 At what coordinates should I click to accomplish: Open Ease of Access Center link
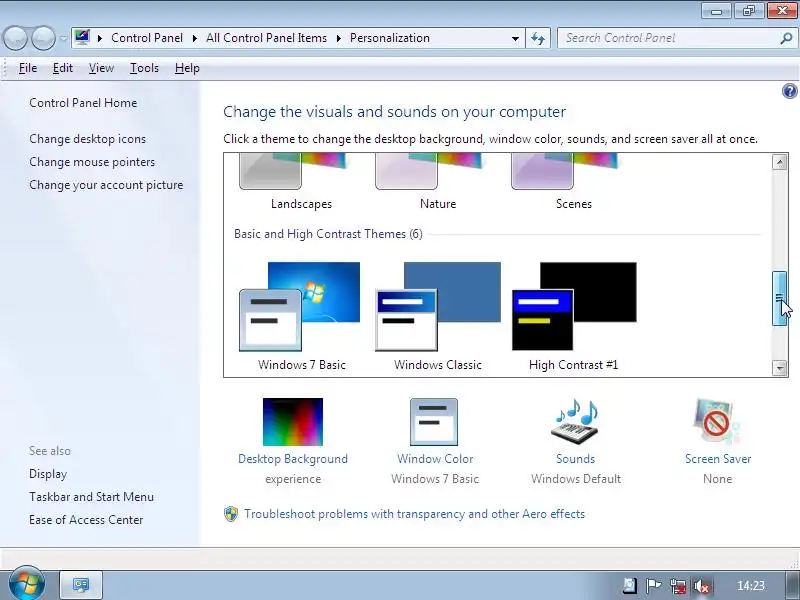(86, 519)
